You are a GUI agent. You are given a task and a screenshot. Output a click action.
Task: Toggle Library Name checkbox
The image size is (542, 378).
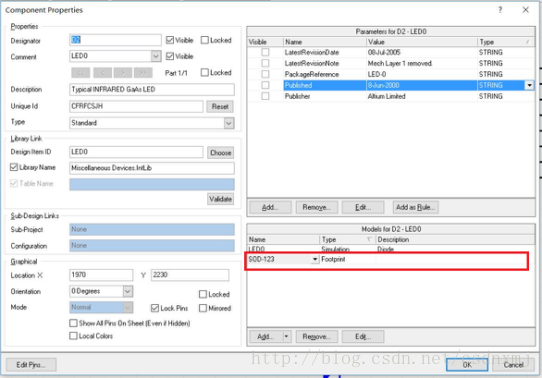click(14, 167)
